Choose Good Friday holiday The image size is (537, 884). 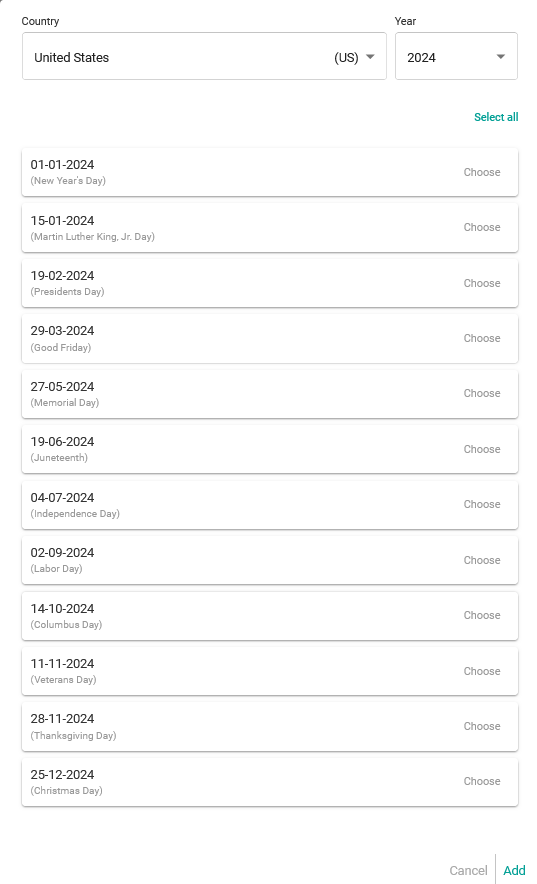click(x=482, y=338)
